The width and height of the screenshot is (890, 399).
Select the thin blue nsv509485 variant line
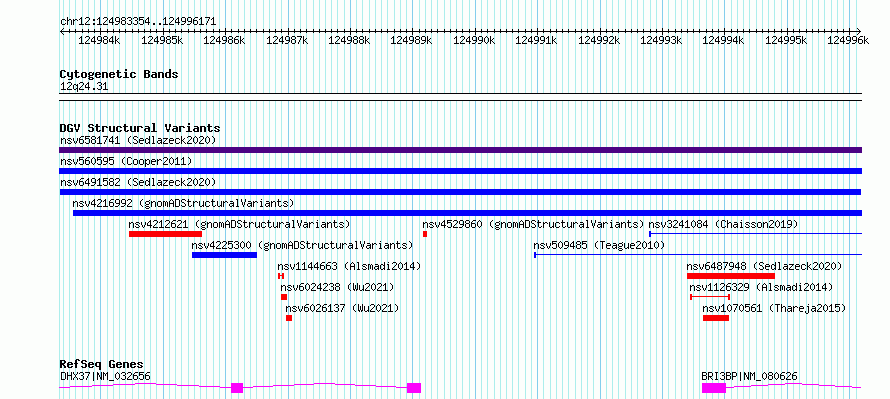click(x=698, y=255)
